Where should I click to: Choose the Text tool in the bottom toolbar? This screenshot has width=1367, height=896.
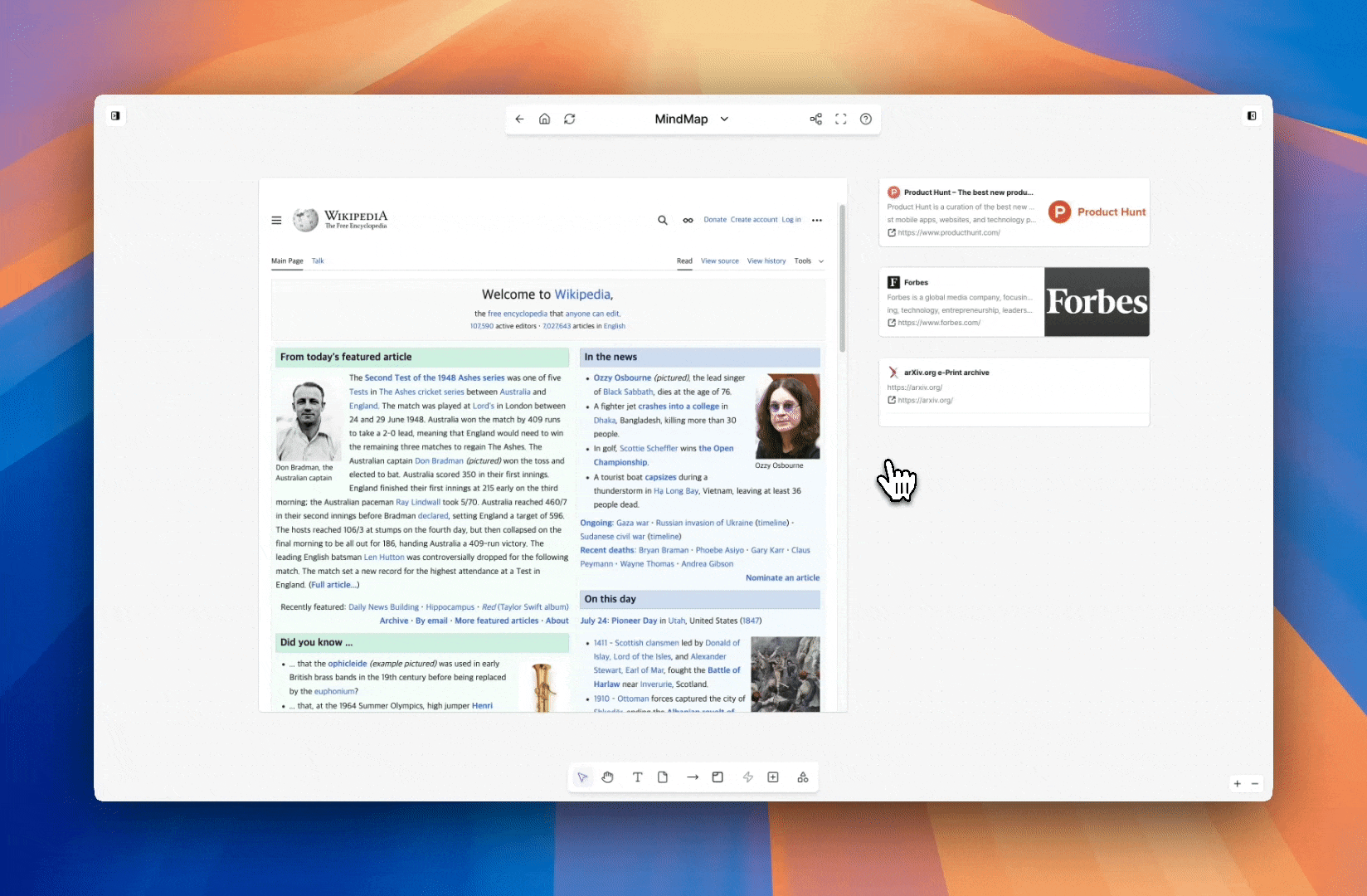coord(637,777)
